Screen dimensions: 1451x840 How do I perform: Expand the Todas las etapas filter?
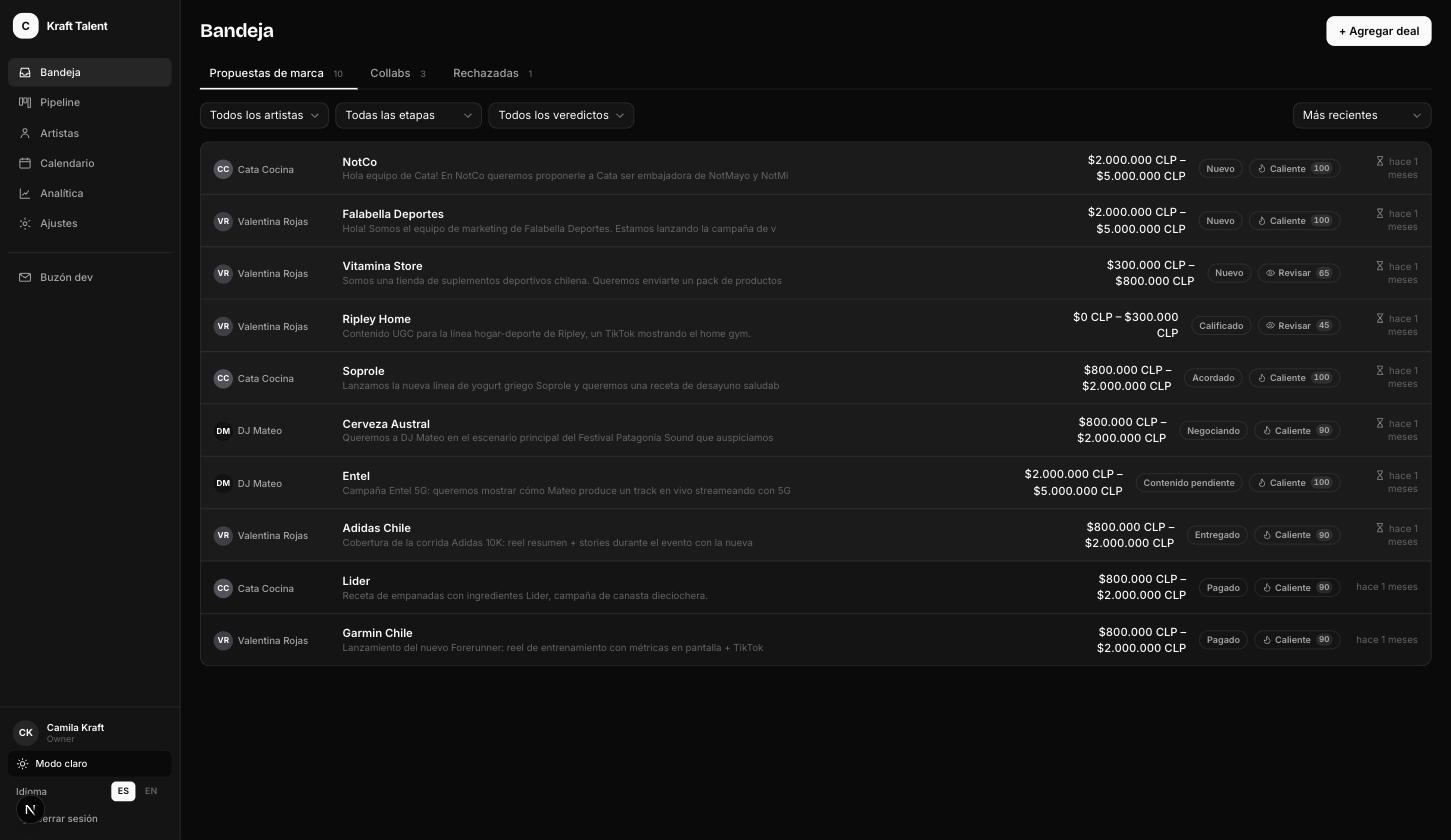pos(408,115)
